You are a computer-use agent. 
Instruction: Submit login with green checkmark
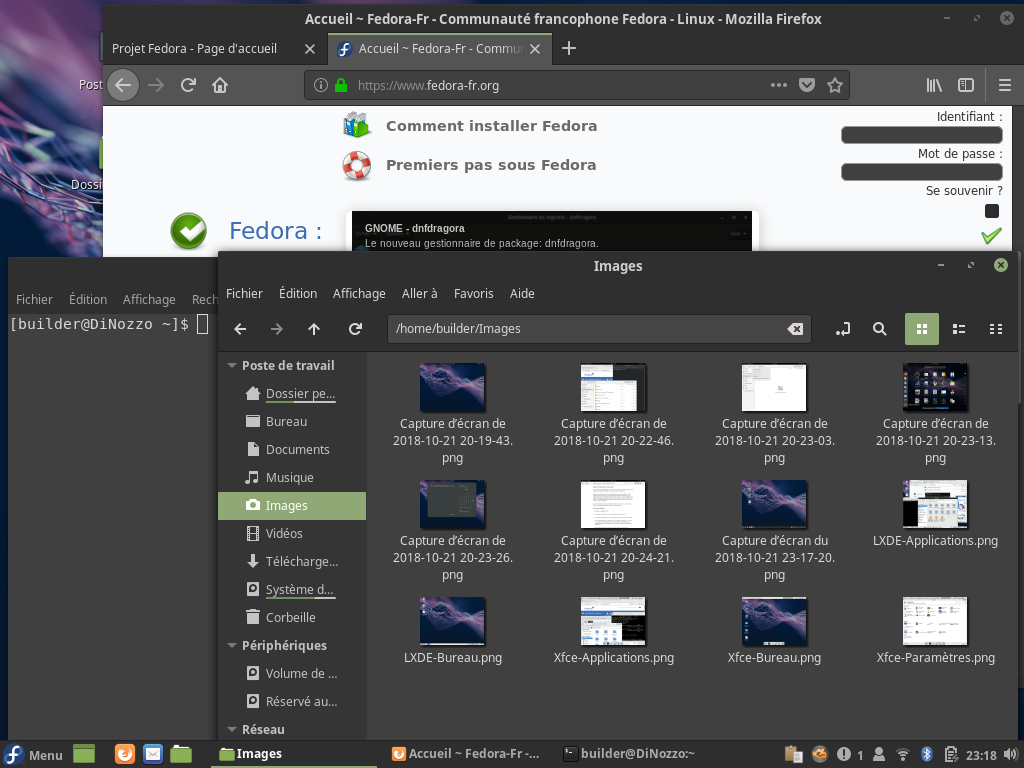991,236
